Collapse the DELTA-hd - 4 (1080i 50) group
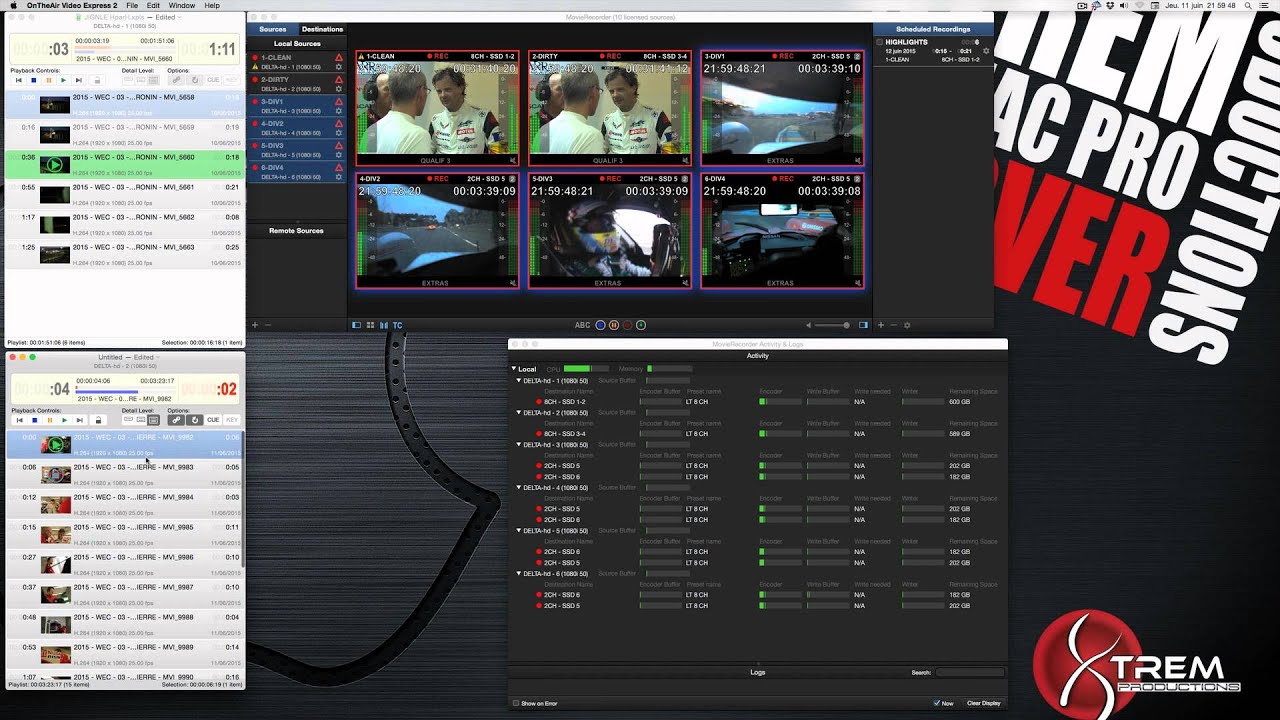This screenshot has width=1280, height=720. tap(519, 488)
